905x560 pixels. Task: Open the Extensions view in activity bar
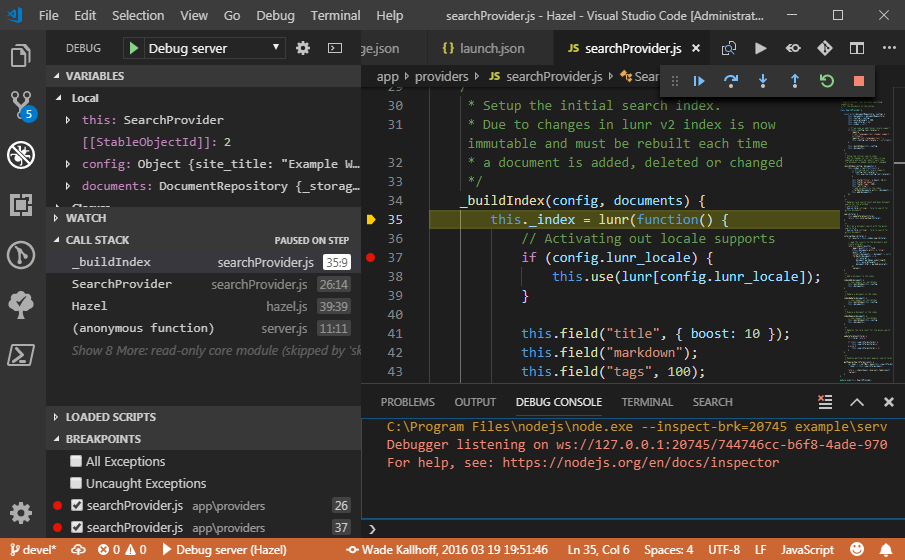coord(21,205)
